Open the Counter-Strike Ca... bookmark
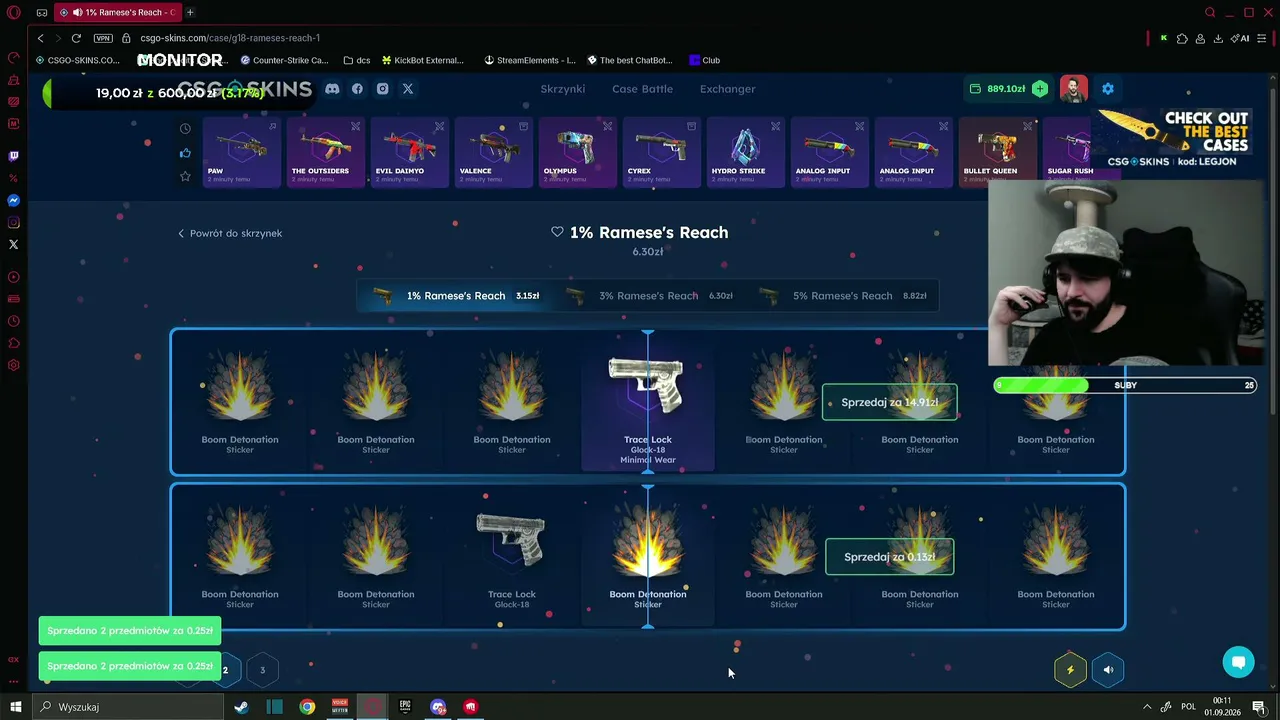1280x720 pixels. [x=284, y=60]
